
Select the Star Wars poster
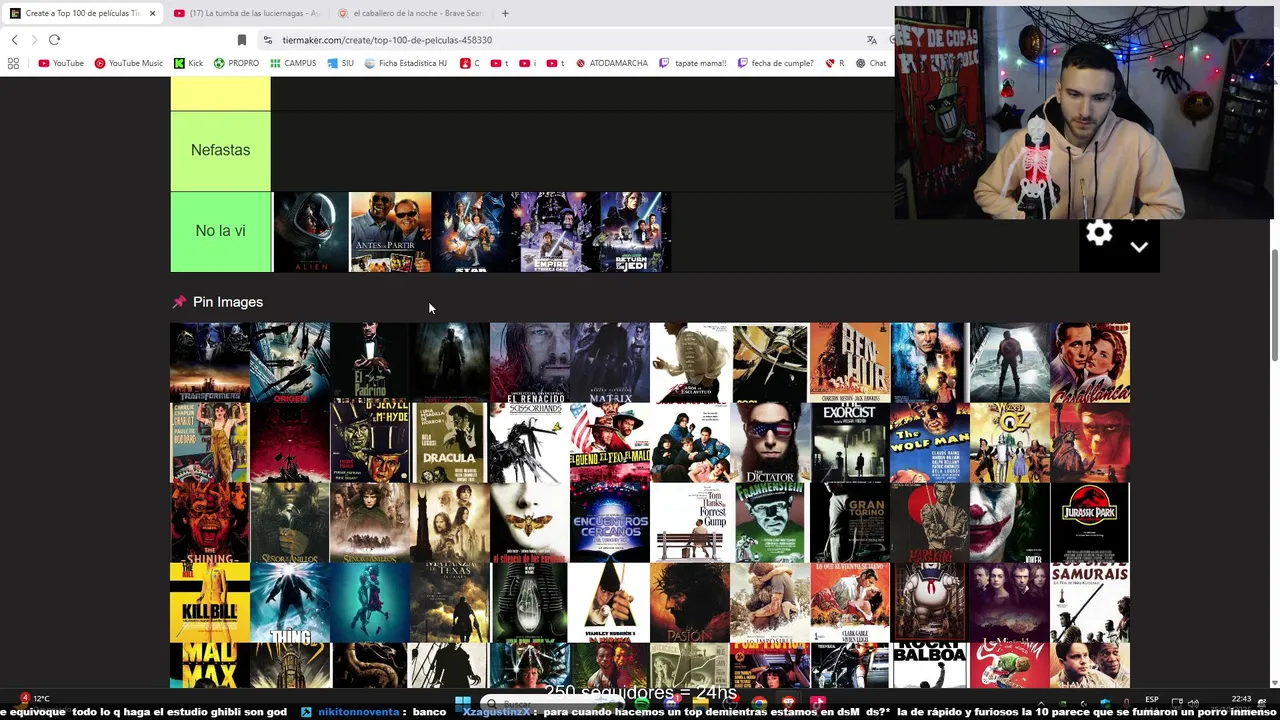[470, 232]
